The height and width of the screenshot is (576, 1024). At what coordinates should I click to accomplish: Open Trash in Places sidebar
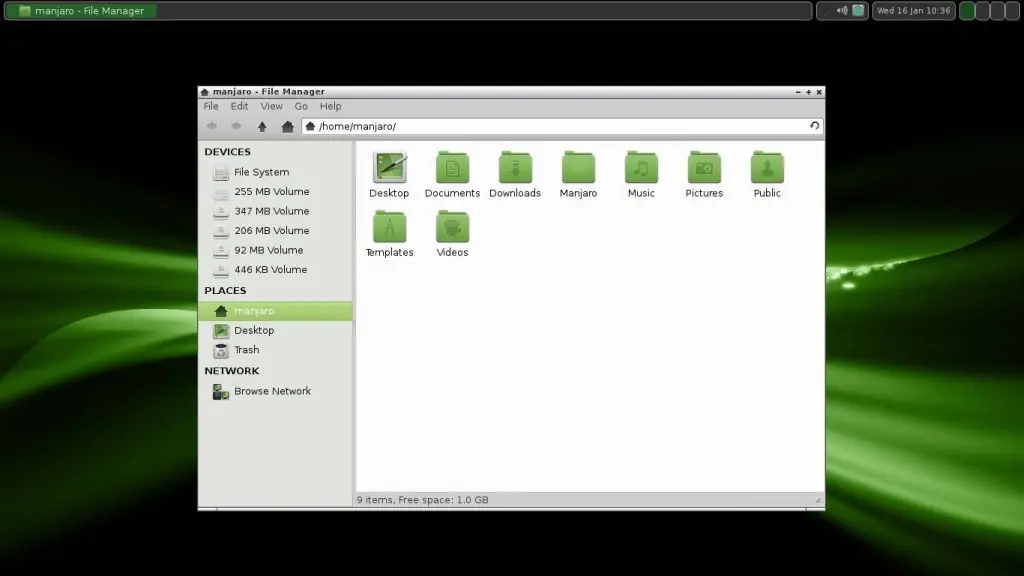click(275, 350)
